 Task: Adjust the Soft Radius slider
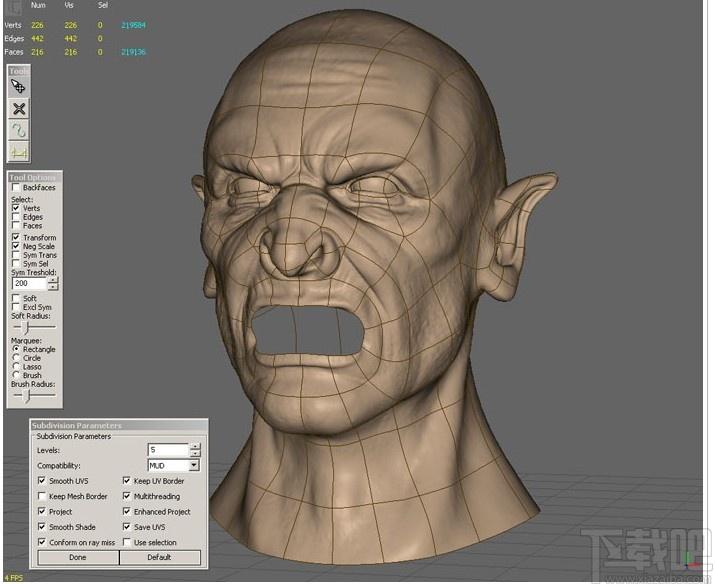tap(27, 327)
